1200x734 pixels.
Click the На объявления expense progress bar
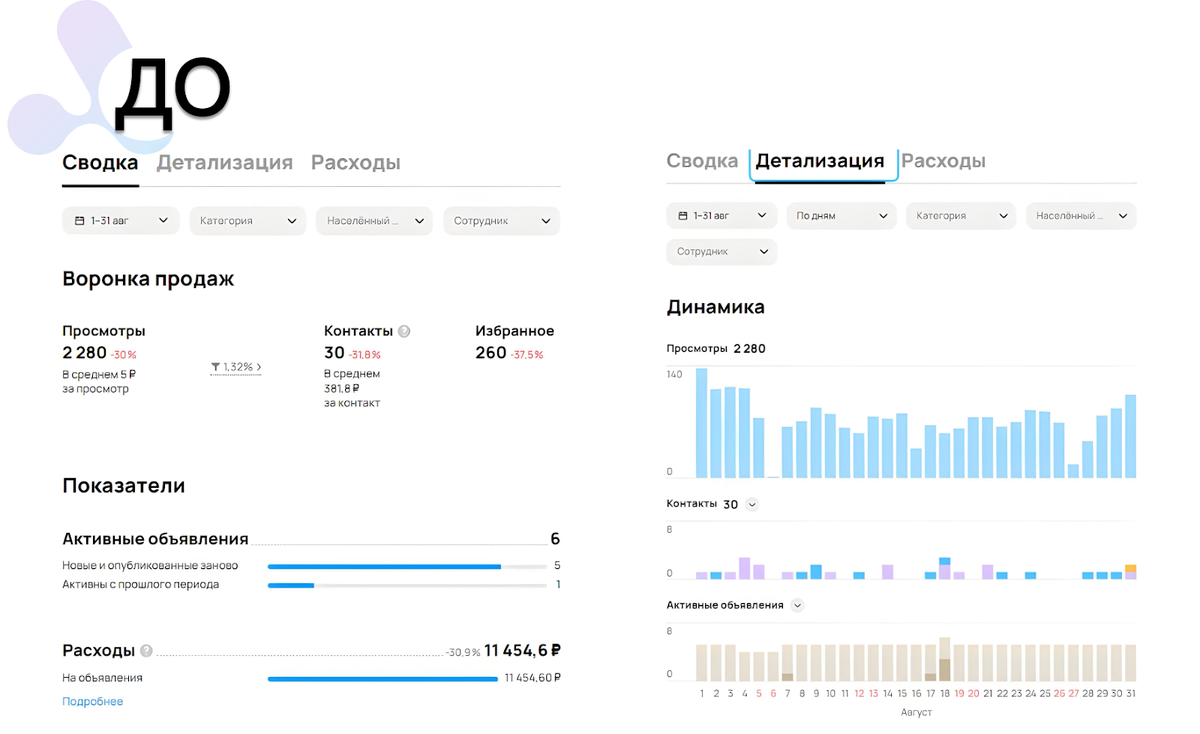tap(383, 679)
